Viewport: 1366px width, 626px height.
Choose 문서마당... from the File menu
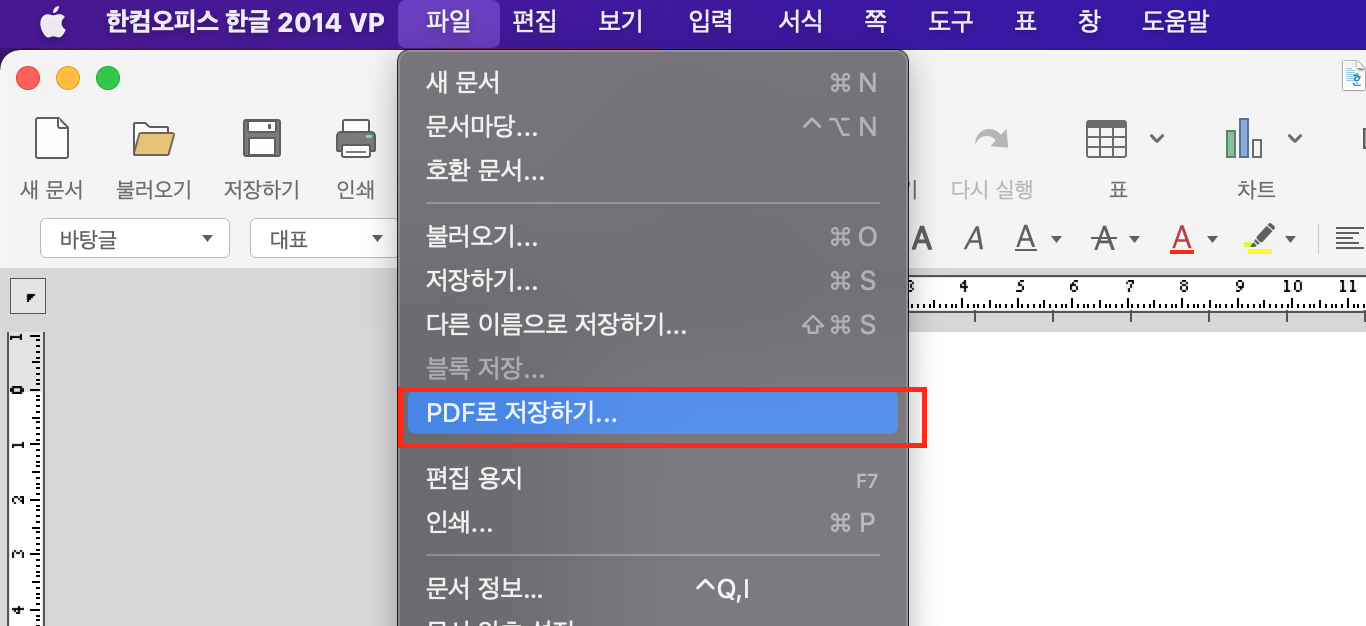[652, 127]
